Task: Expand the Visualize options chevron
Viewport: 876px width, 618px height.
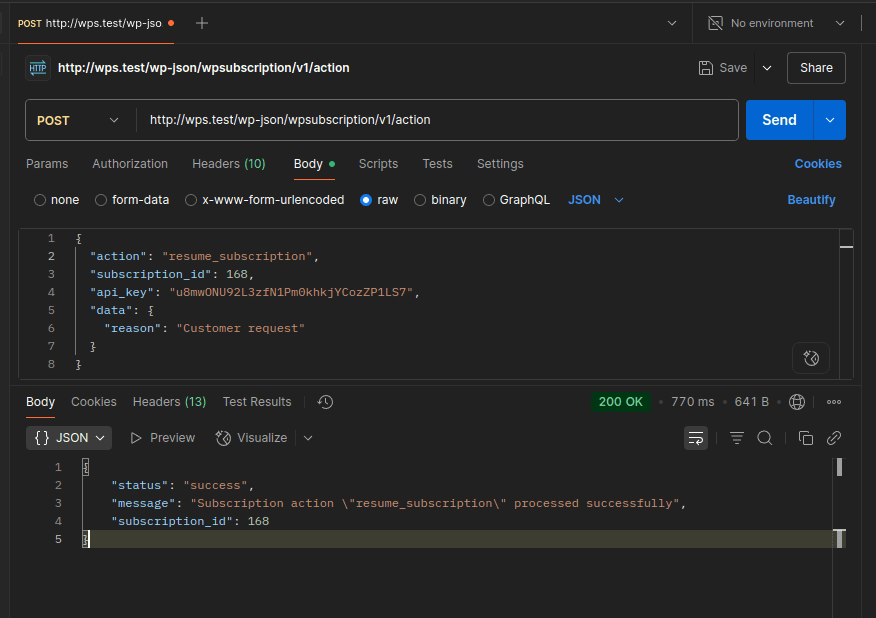Action: click(x=308, y=438)
